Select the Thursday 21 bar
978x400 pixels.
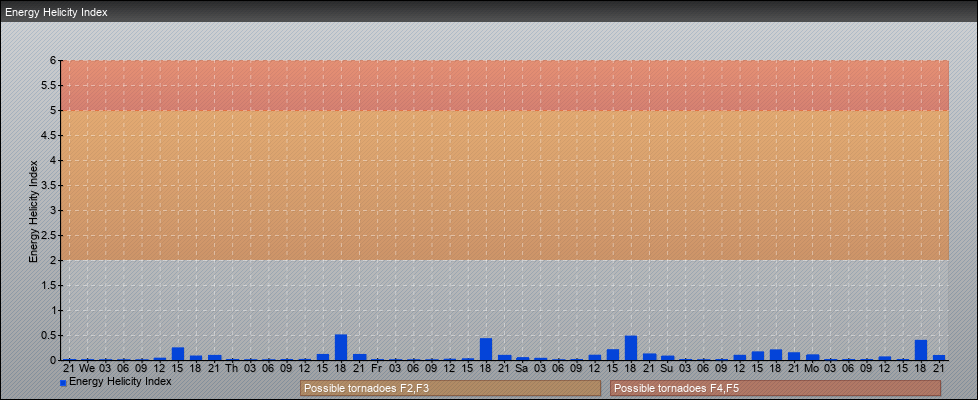(359, 357)
